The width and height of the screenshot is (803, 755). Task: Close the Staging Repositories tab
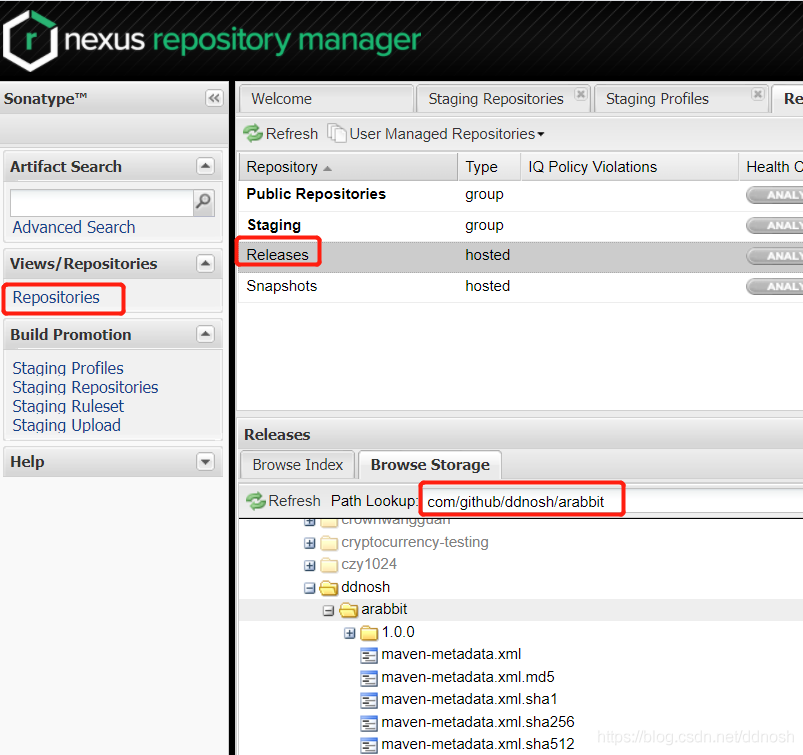[580, 94]
